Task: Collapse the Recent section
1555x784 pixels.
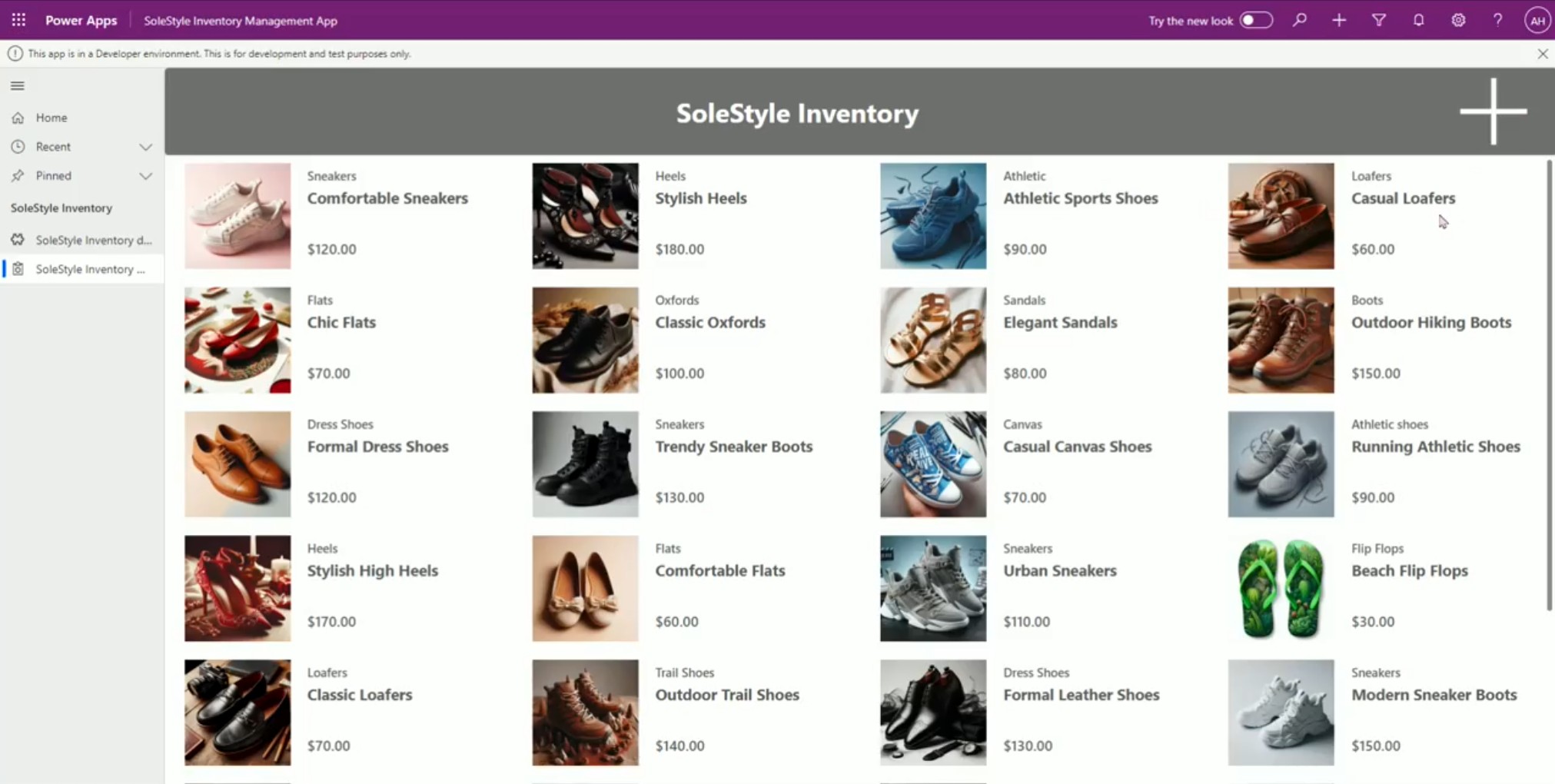Action: (145, 147)
